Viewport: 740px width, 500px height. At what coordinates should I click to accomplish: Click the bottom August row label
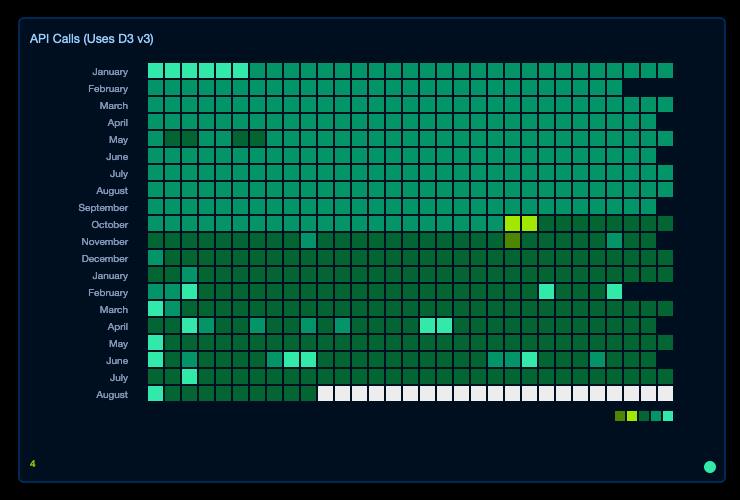point(111,395)
